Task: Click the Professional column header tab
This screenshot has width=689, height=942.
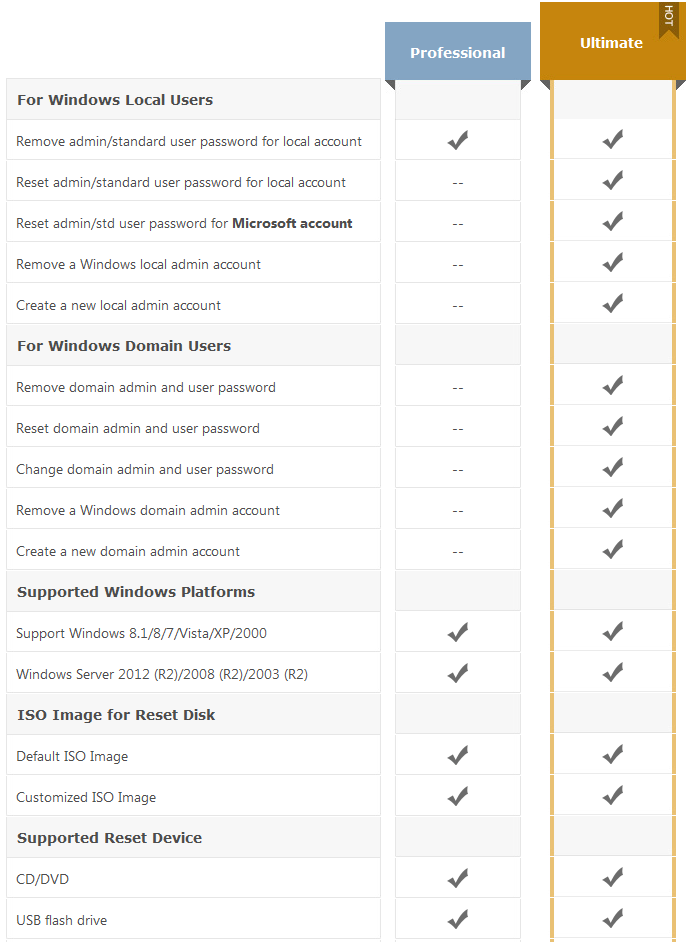Action: [458, 52]
